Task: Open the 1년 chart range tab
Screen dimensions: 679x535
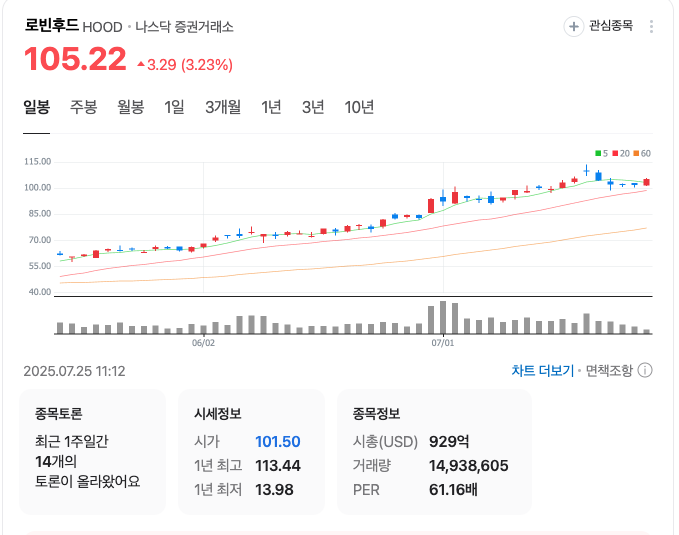Action: [x=271, y=107]
